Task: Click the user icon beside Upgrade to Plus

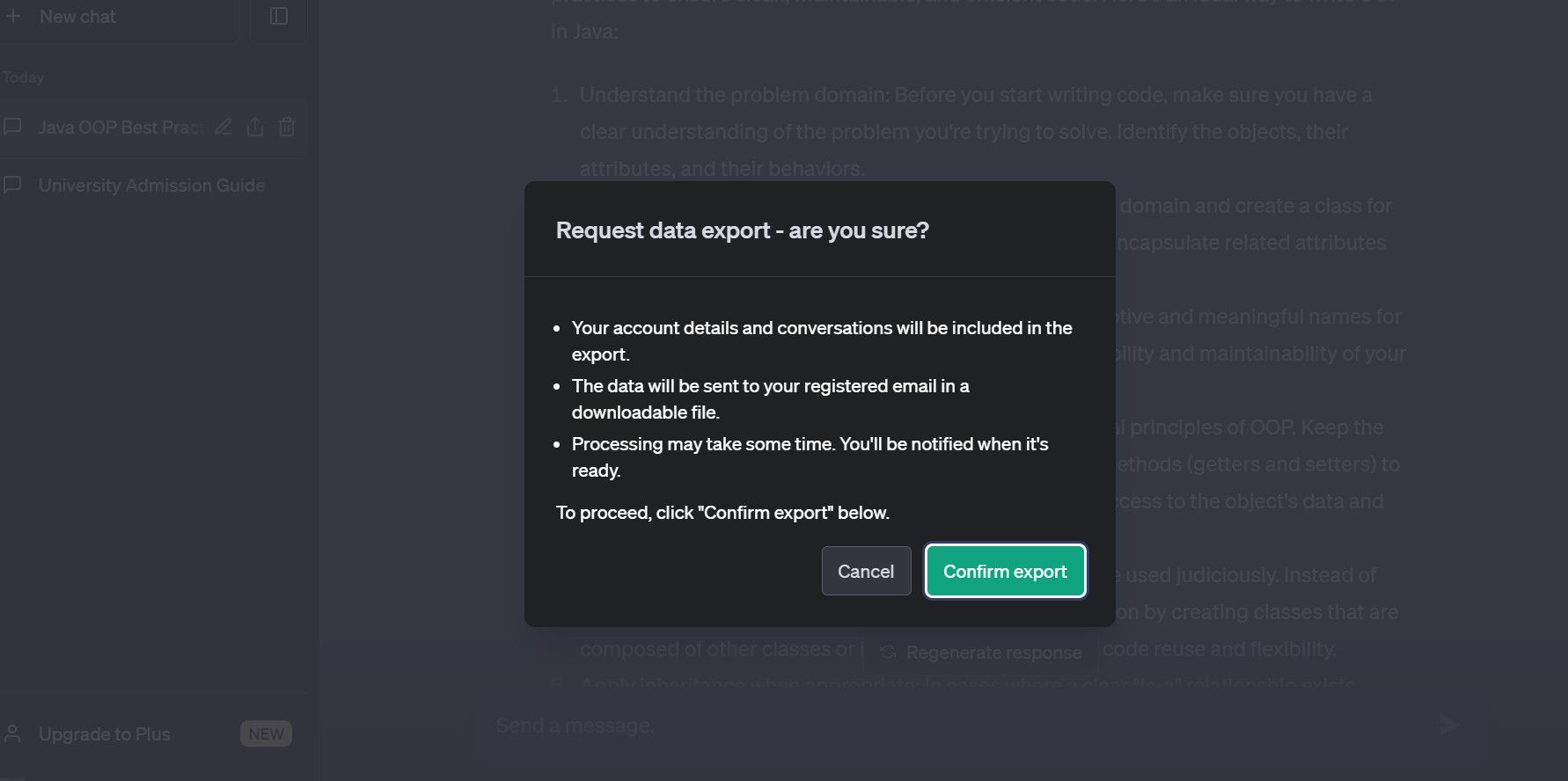Action: click(13, 734)
